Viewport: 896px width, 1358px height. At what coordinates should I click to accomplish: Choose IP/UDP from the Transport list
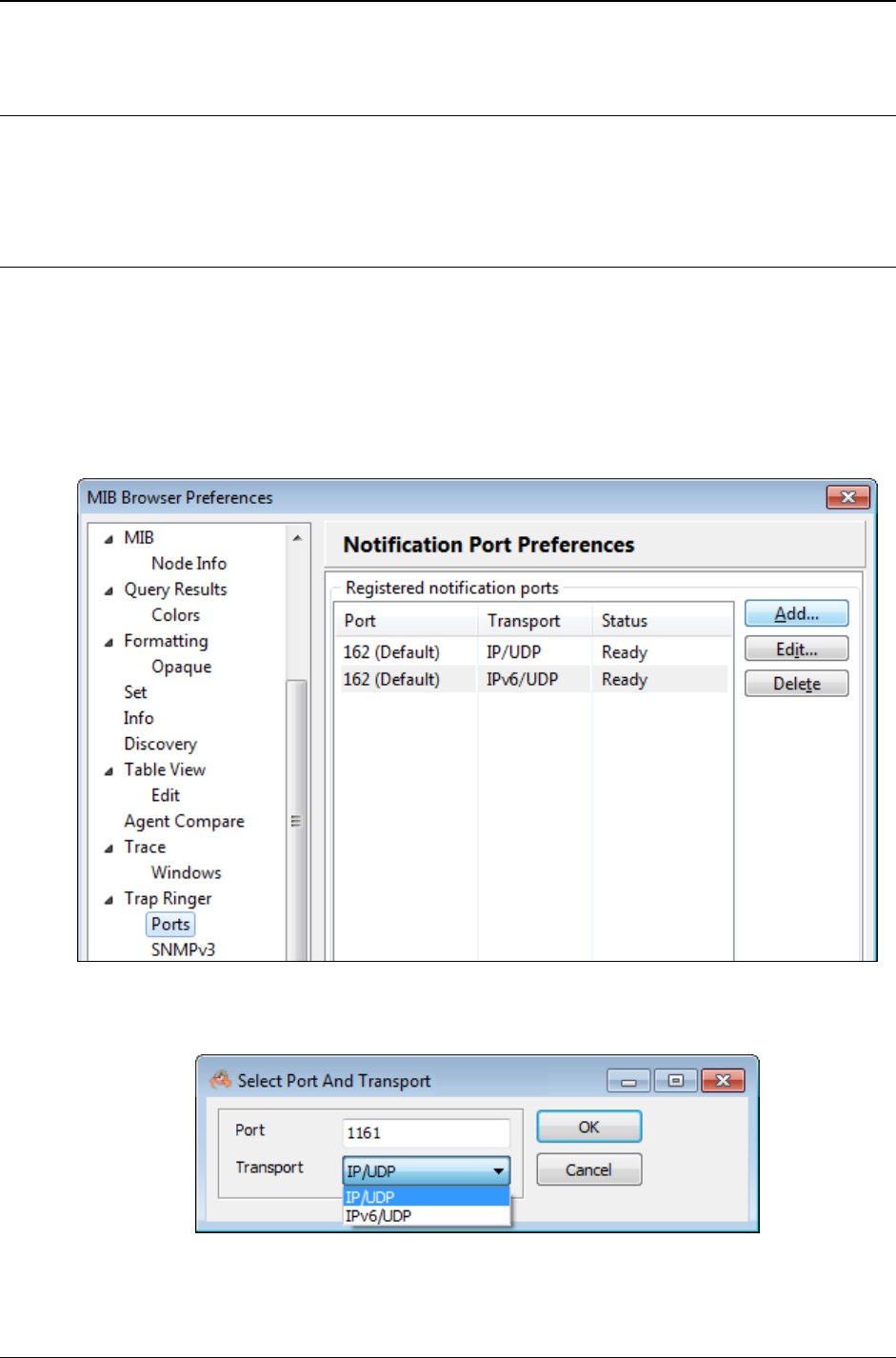click(427, 1197)
